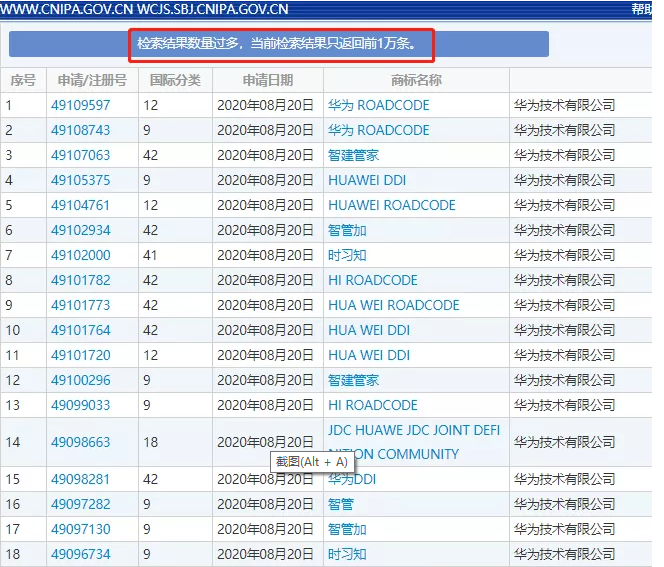The width and height of the screenshot is (664, 567).
Task: Select date cell in row 5
Action: point(268,205)
